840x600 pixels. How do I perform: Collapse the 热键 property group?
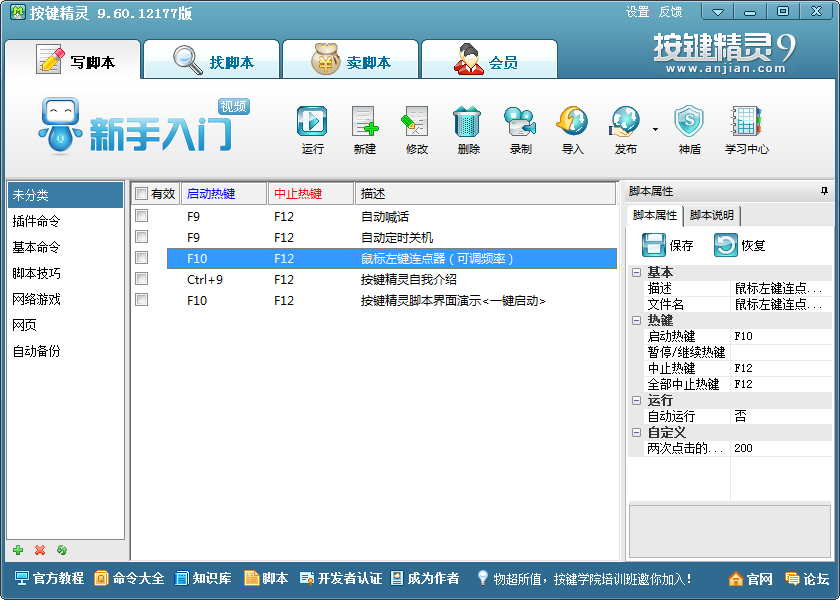pyautogui.click(x=636, y=320)
